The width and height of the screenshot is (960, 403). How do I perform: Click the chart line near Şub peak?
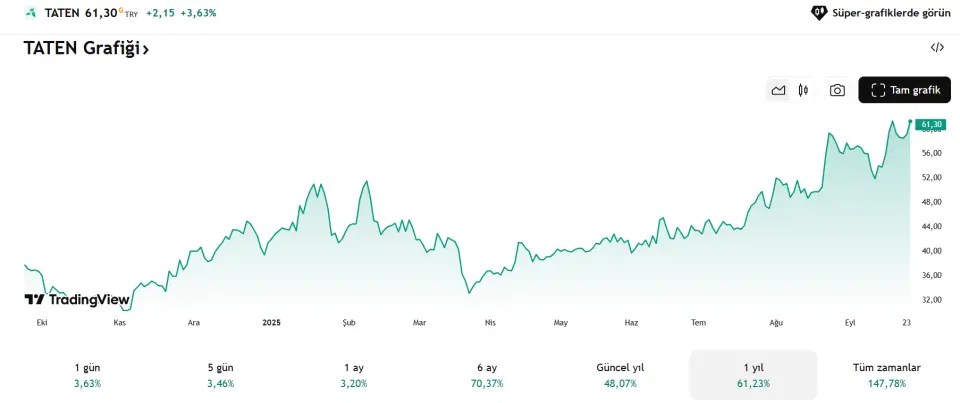[367, 182]
